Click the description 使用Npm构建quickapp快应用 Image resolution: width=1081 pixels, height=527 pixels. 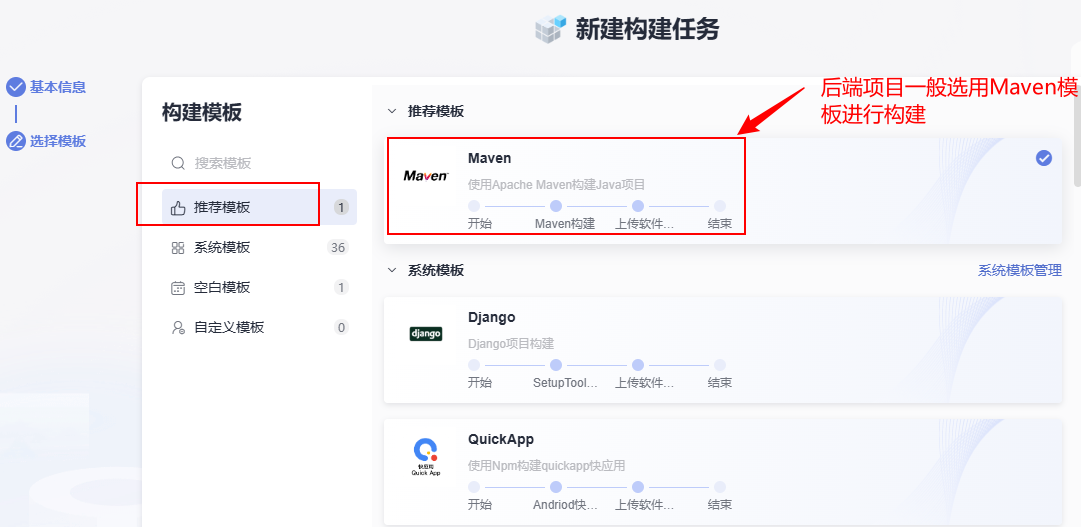point(546,466)
